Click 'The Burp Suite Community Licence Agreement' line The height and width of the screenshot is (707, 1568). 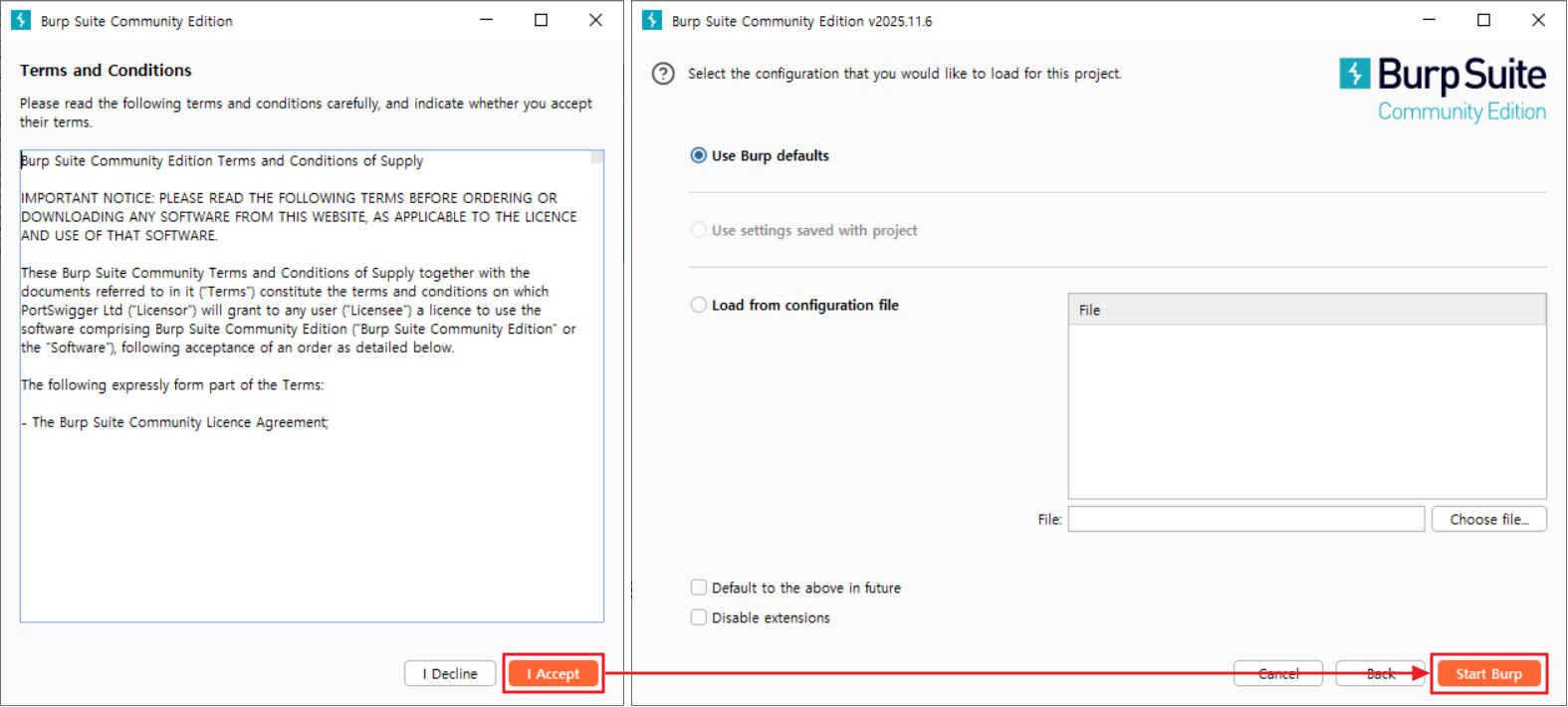(x=175, y=422)
